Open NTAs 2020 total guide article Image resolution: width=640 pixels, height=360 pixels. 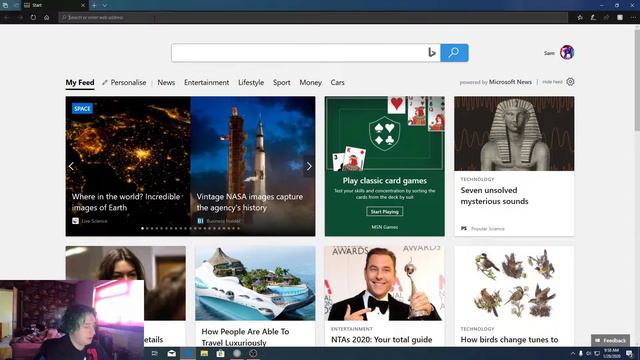[382, 340]
